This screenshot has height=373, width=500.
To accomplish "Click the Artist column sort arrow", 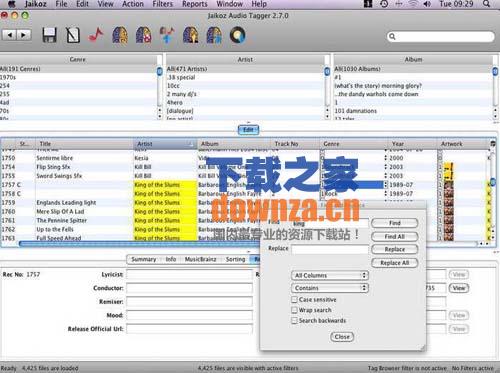I will click(x=191, y=144).
